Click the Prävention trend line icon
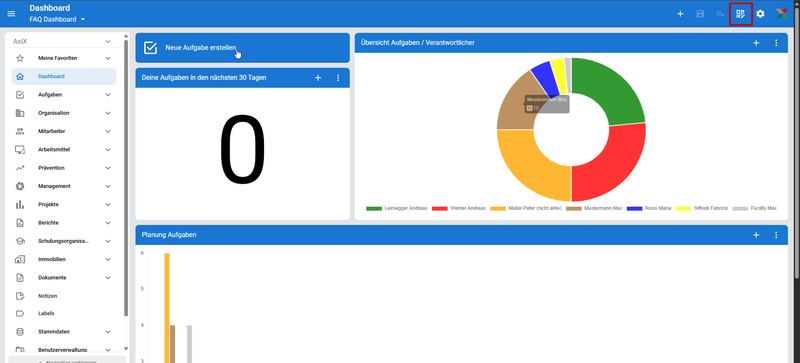800x363 pixels. pyautogui.click(x=20, y=168)
